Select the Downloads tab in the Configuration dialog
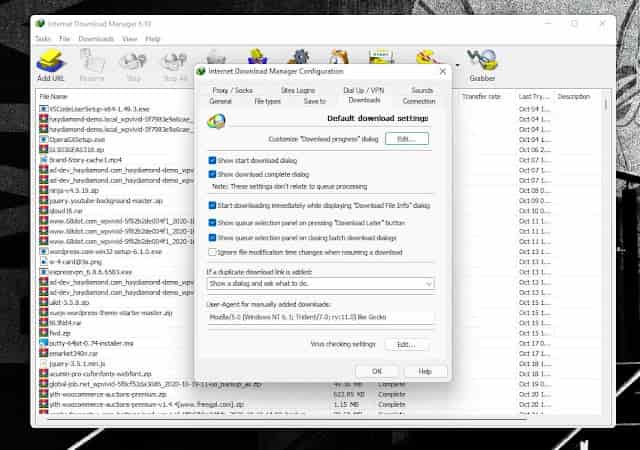The height and width of the screenshot is (450, 640). pos(364,100)
